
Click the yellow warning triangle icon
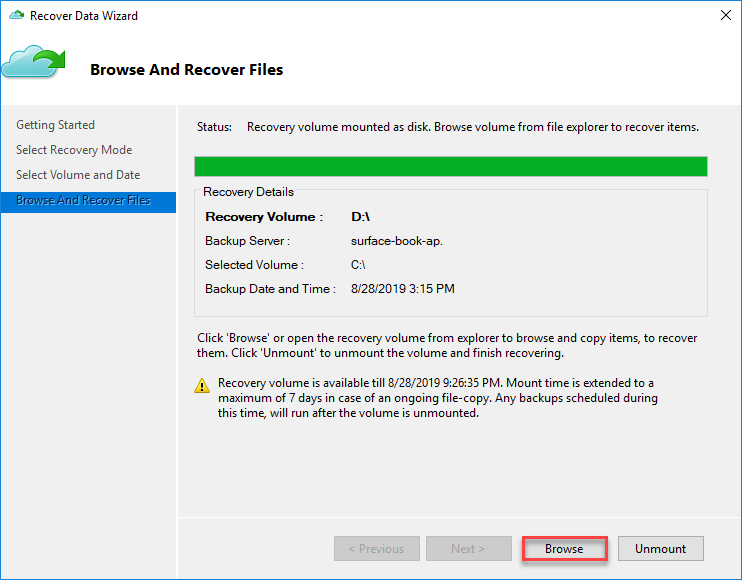(x=203, y=385)
